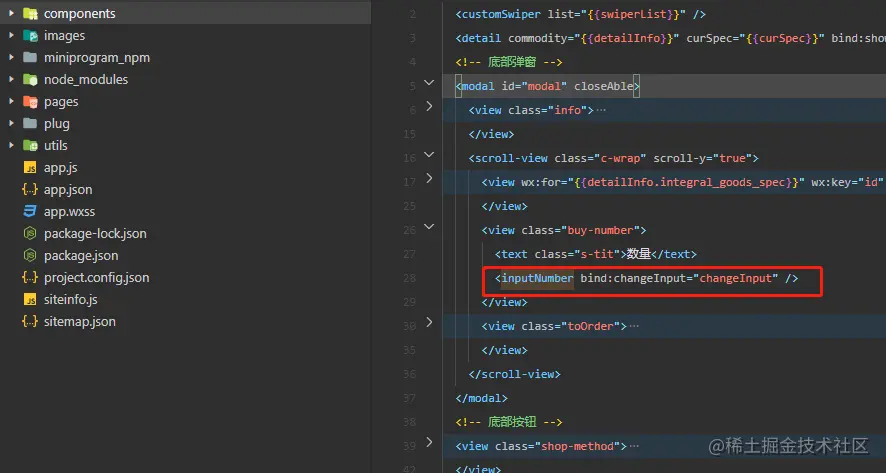Click the inputNumber tag name in code
Image resolution: width=886 pixels, height=473 pixels.
click(x=537, y=278)
